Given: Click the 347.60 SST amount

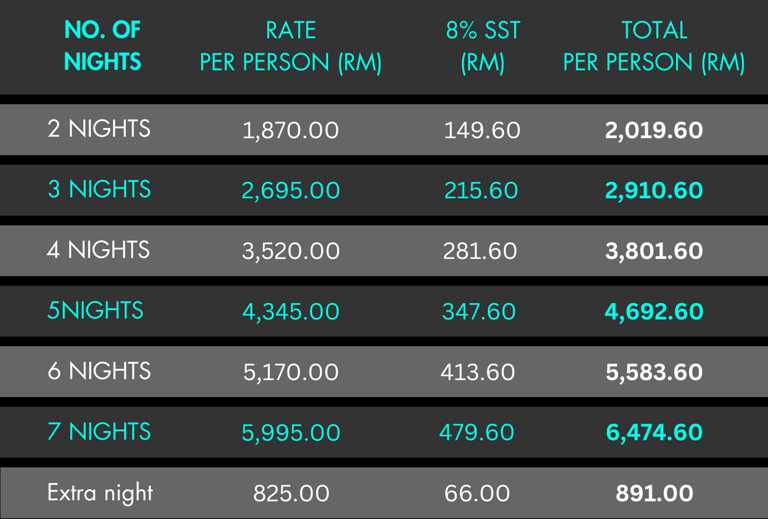Looking at the screenshot, I should pos(481,312).
